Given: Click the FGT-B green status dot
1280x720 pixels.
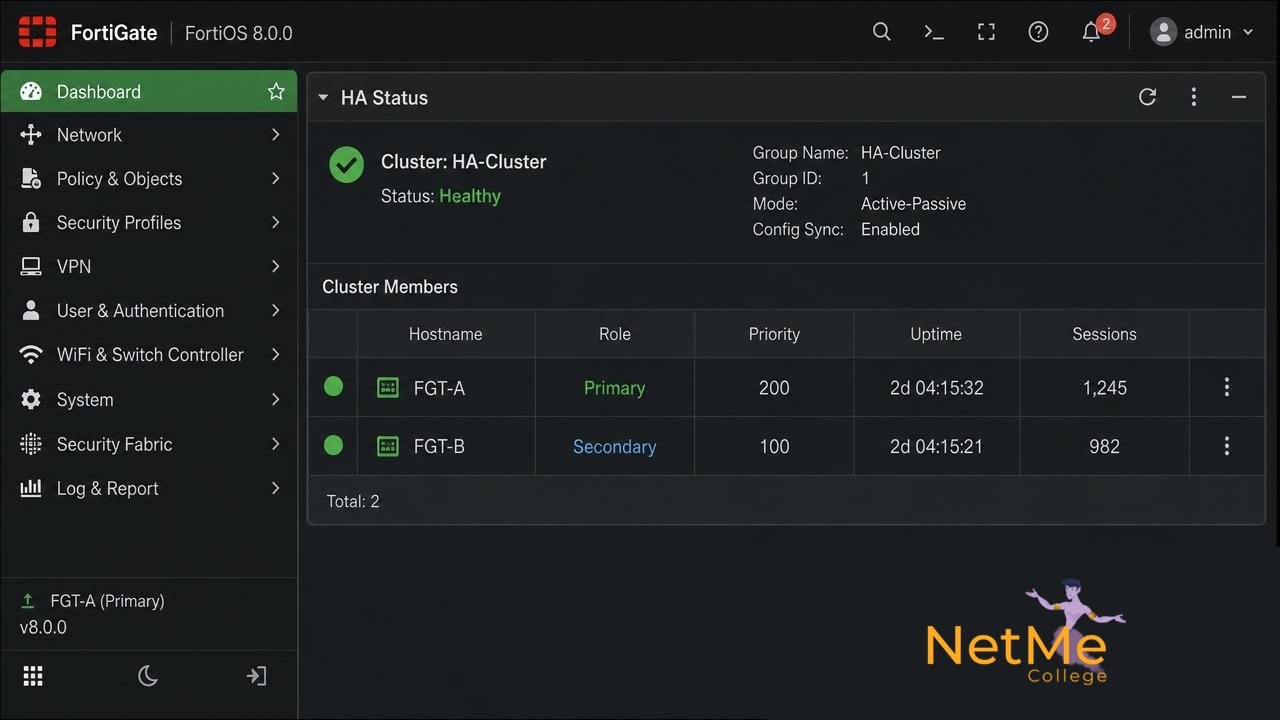Looking at the screenshot, I should (333, 445).
